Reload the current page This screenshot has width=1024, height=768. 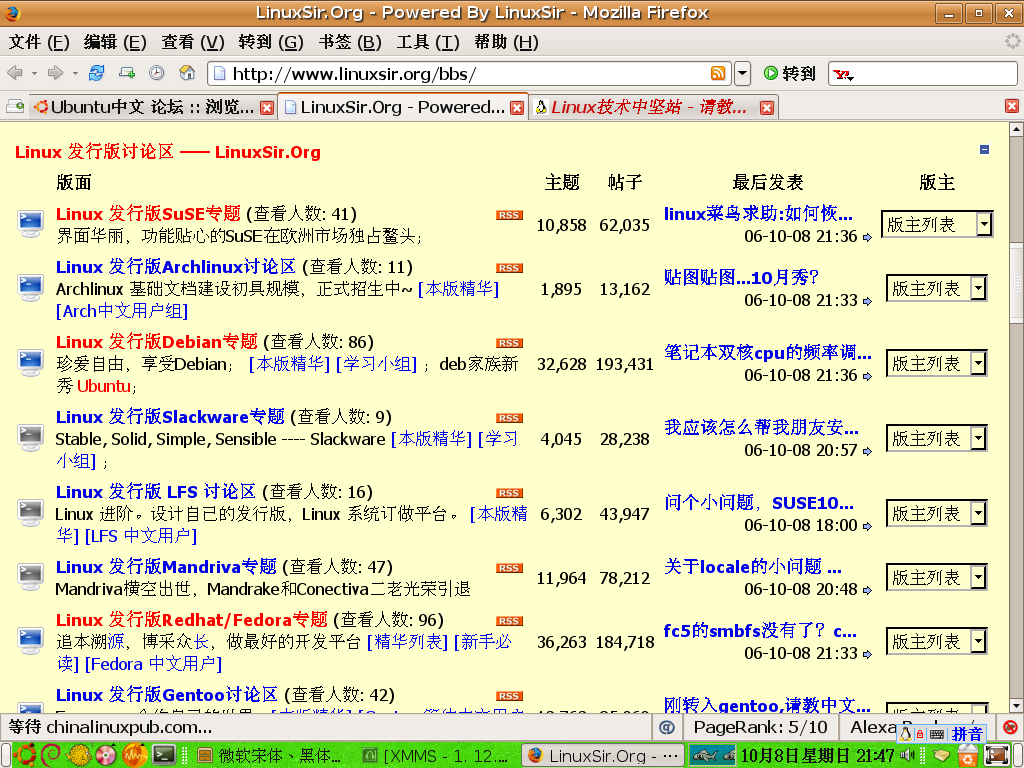tap(97, 73)
